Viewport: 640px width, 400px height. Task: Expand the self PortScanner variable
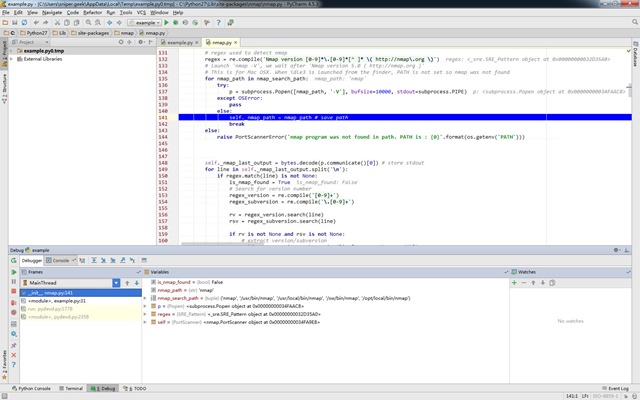click(x=145, y=322)
